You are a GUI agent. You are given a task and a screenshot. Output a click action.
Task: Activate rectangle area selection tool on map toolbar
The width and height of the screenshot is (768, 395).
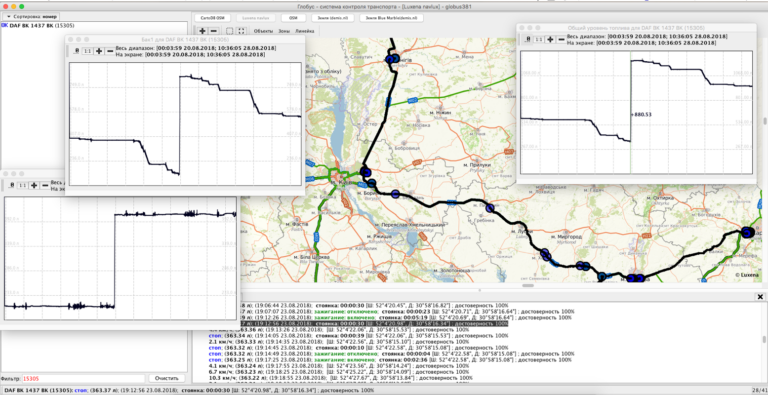point(230,31)
